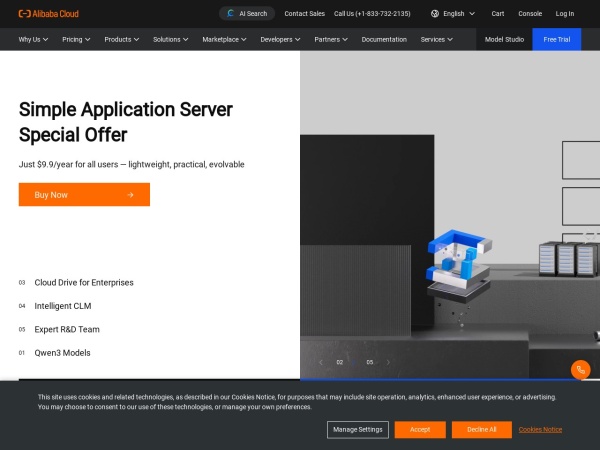The height and width of the screenshot is (450, 600).
Task: Open the Cart link
Action: click(x=497, y=13)
